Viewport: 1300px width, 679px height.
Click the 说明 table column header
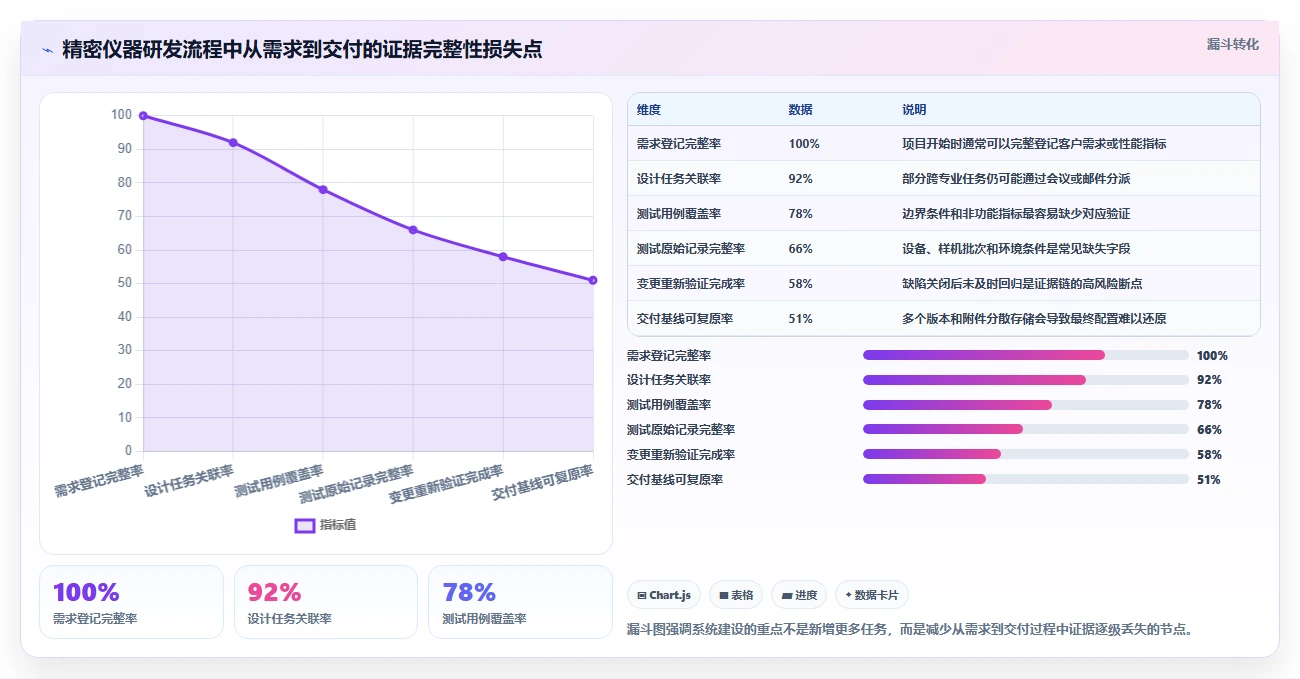[914, 110]
